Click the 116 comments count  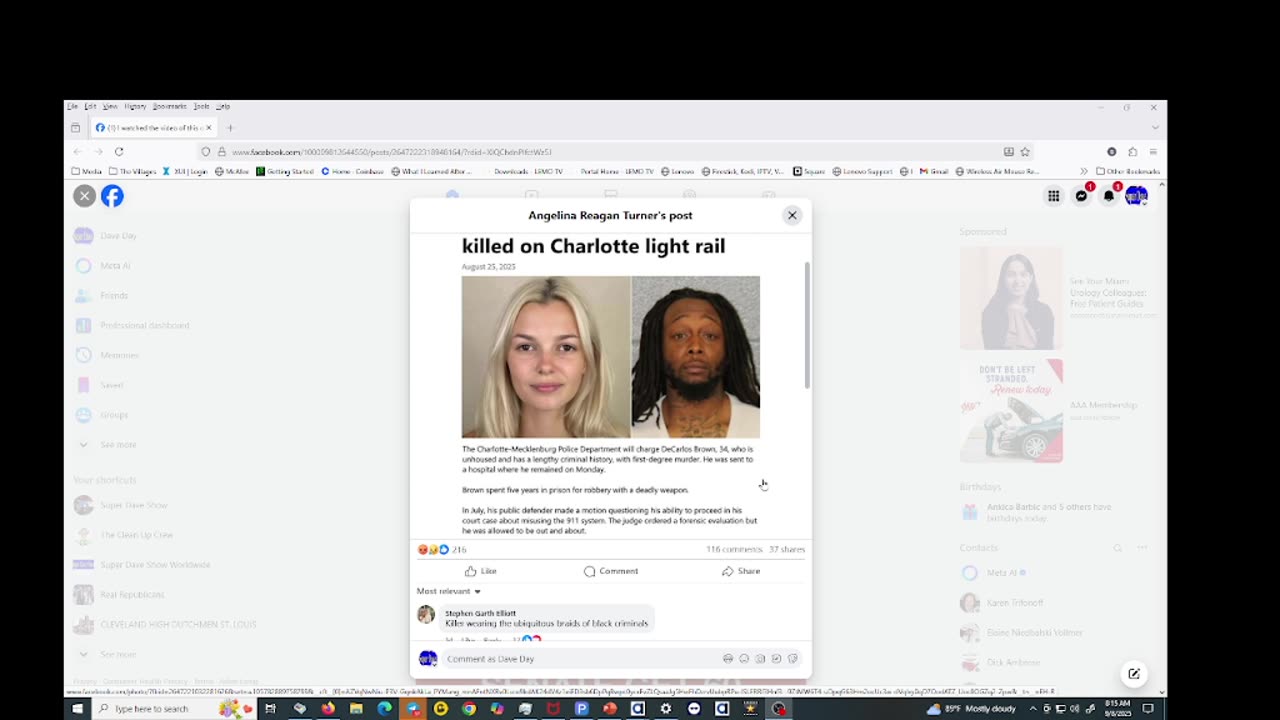point(734,549)
